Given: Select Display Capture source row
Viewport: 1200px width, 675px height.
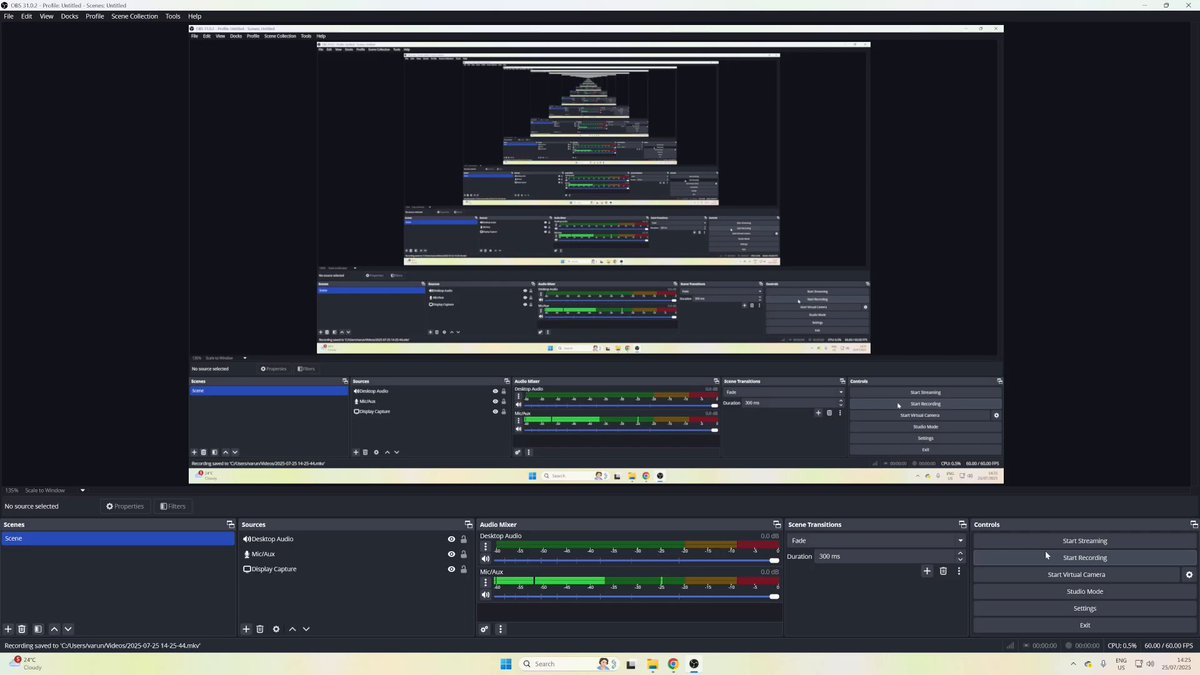Looking at the screenshot, I should (x=355, y=569).
